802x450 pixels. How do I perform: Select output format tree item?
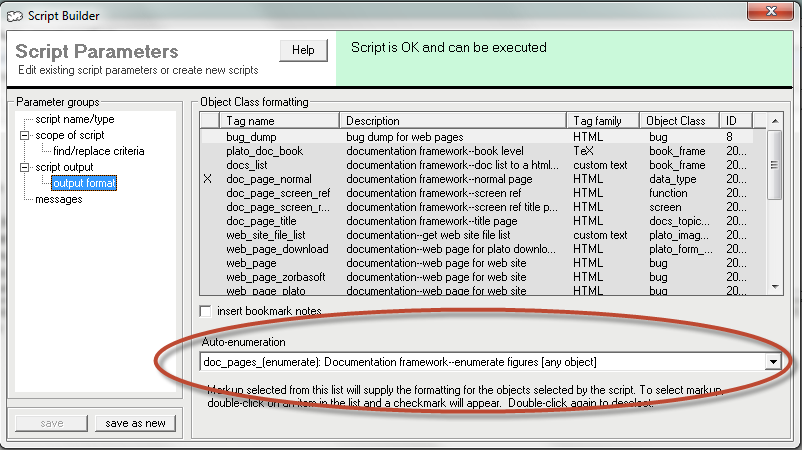click(84, 183)
